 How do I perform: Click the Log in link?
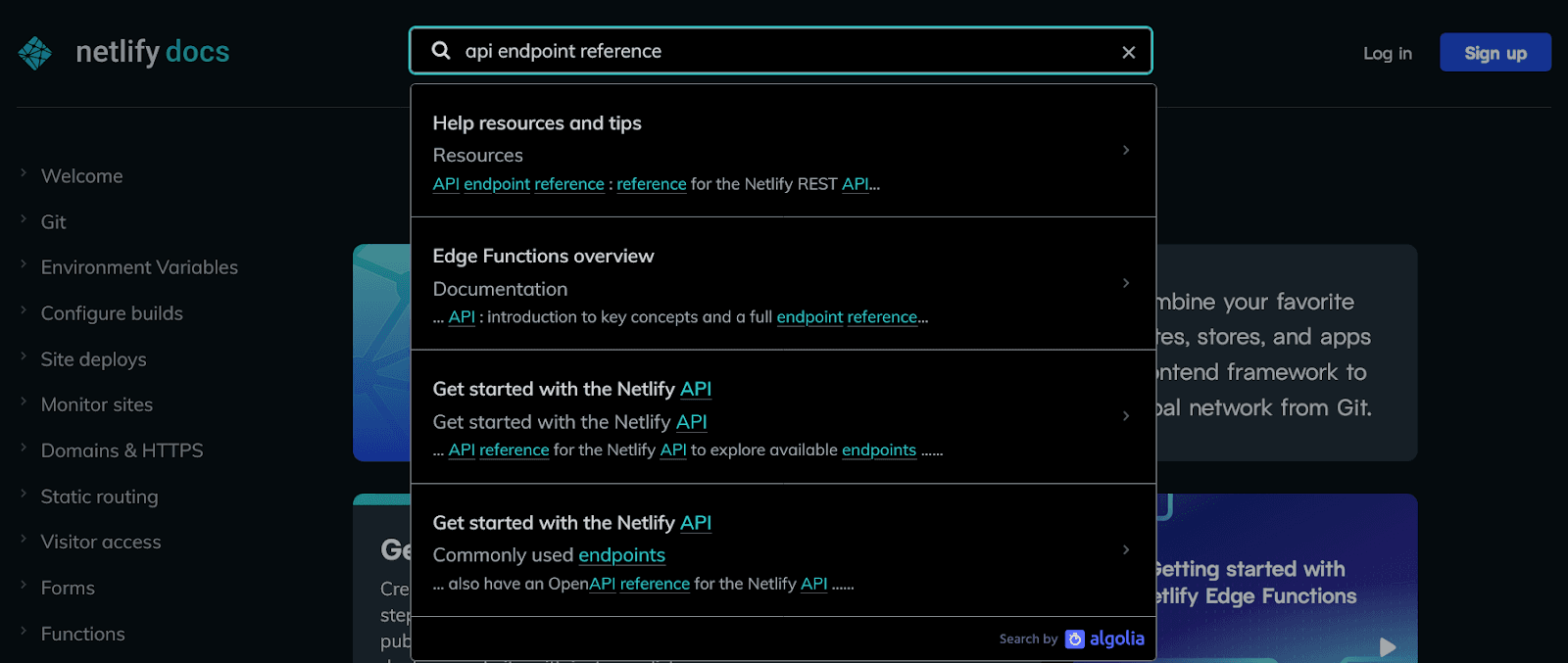click(1387, 53)
